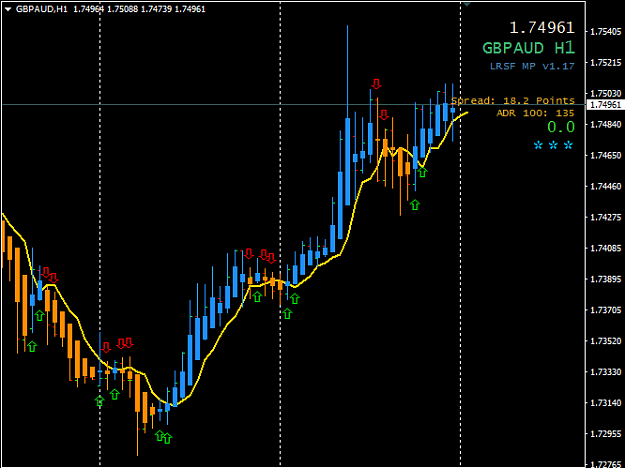Click the 1.74275 price scale label
The image size is (625, 468).
click(605, 217)
